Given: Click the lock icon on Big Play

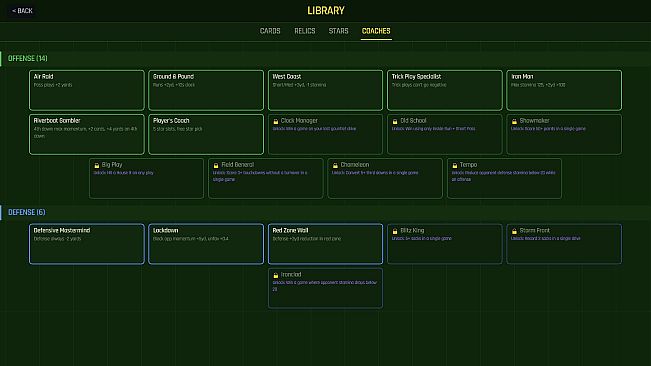Looking at the screenshot, I should 96,165.
